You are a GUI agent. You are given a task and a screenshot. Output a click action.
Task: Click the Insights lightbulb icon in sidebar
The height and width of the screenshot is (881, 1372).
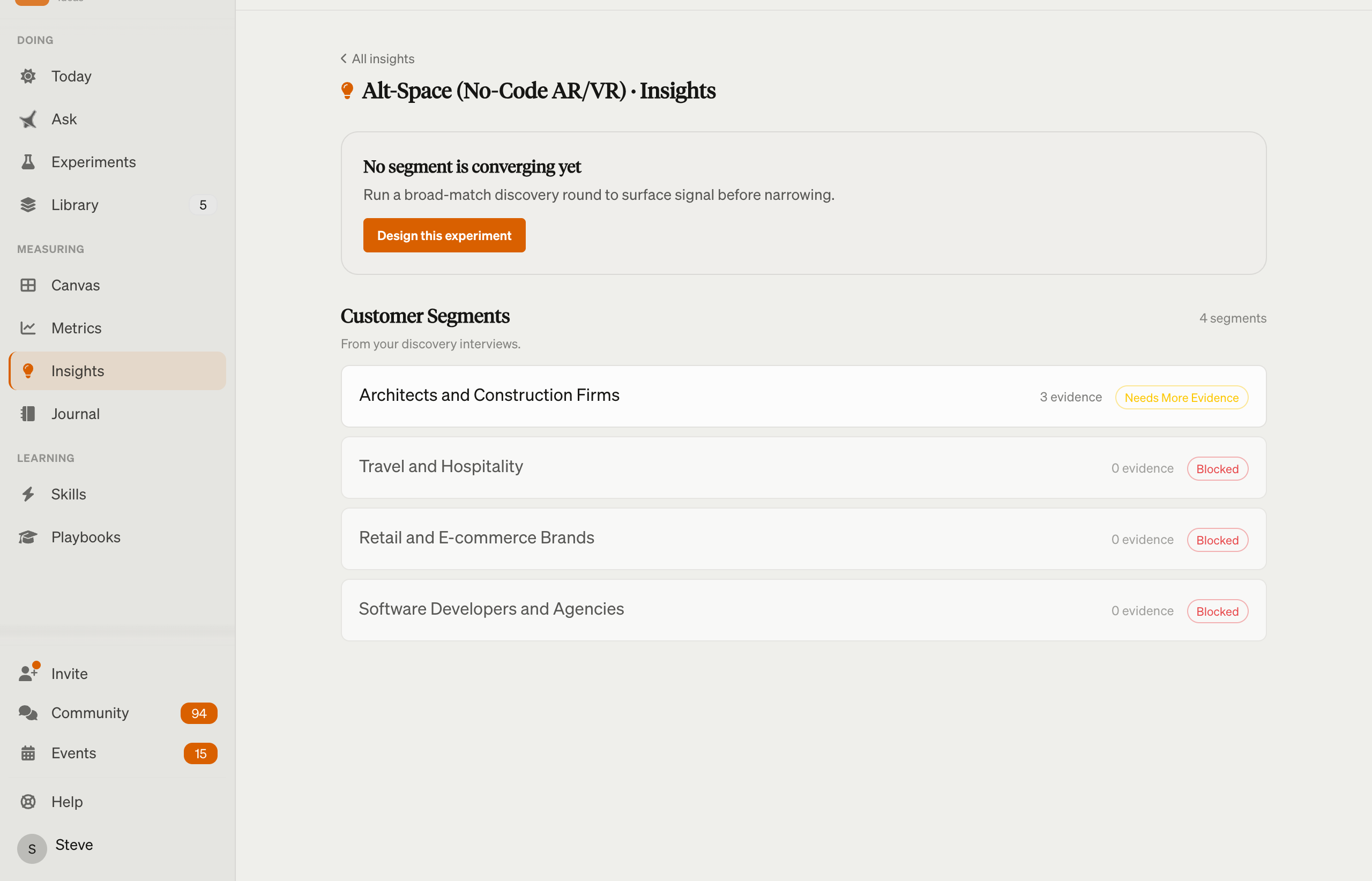tap(28, 371)
